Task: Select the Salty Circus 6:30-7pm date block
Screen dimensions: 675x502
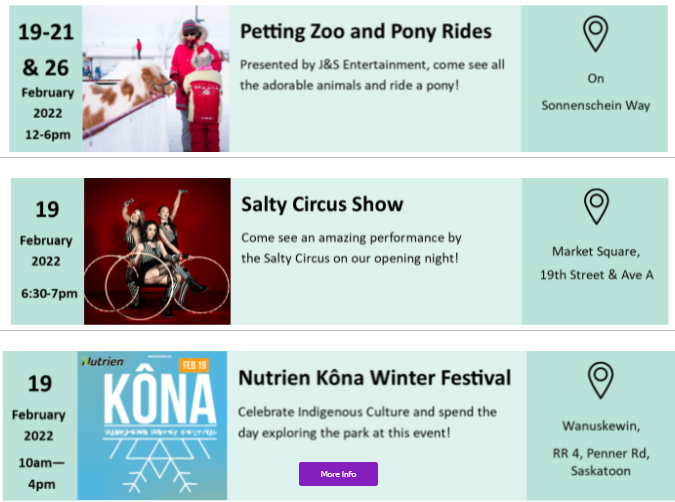Action: tap(47, 251)
